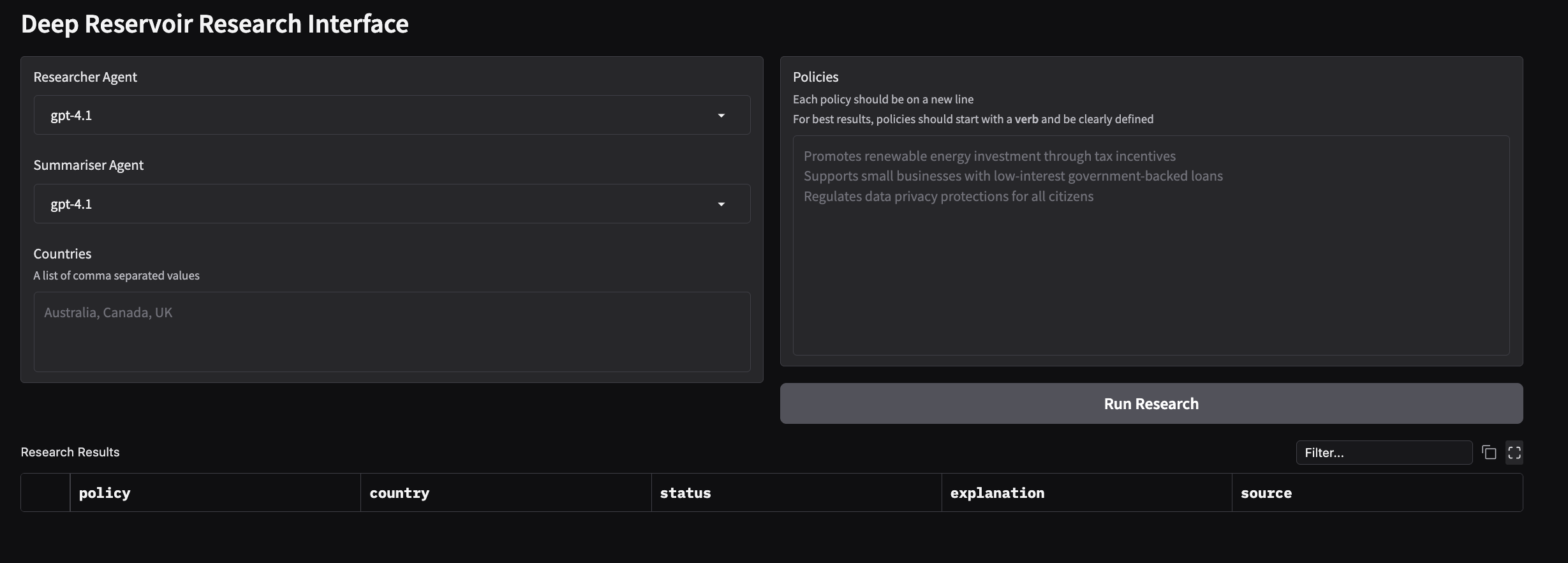Viewport: 1568px width, 563px height.
Task: Focus the Policies text area
Action: point(1151,245)
